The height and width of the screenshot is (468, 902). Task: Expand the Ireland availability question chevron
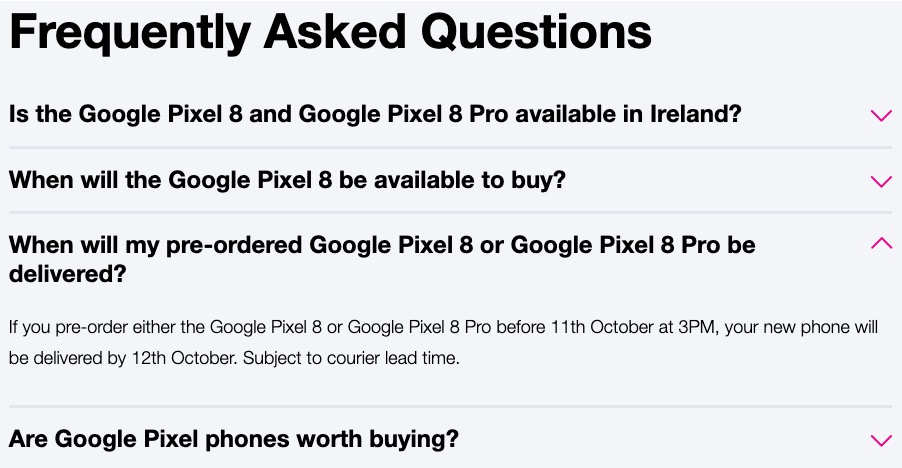tap(881, 115)
